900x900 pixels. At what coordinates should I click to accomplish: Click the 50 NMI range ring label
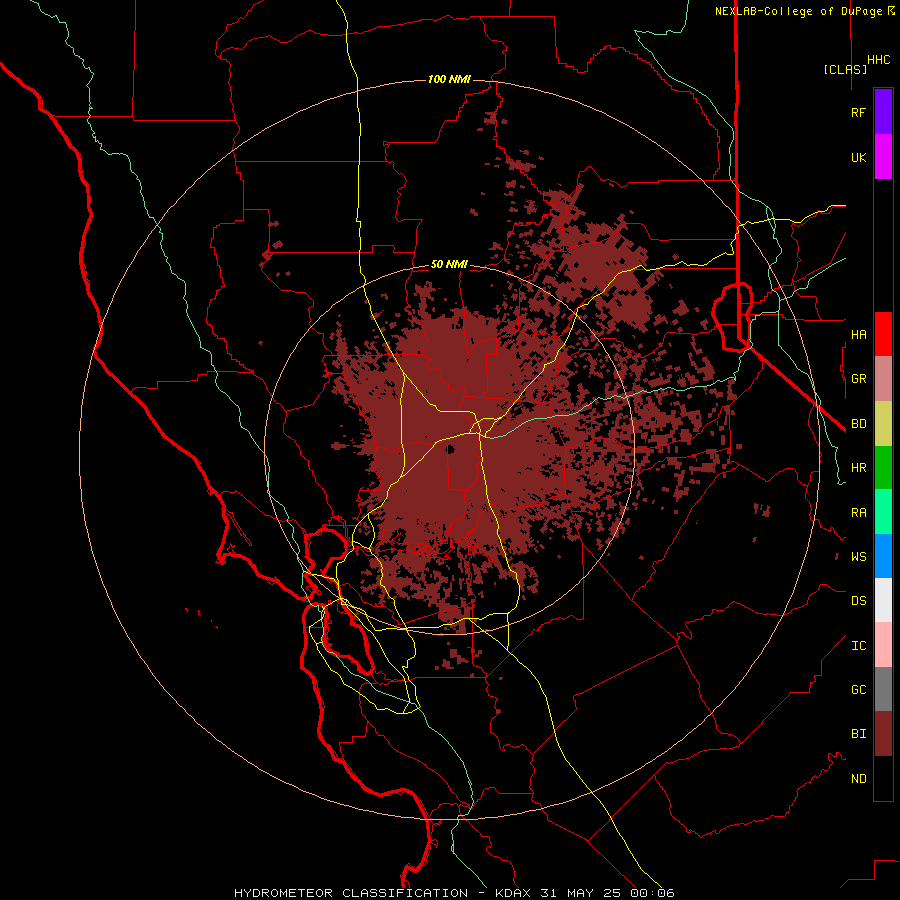449,265
